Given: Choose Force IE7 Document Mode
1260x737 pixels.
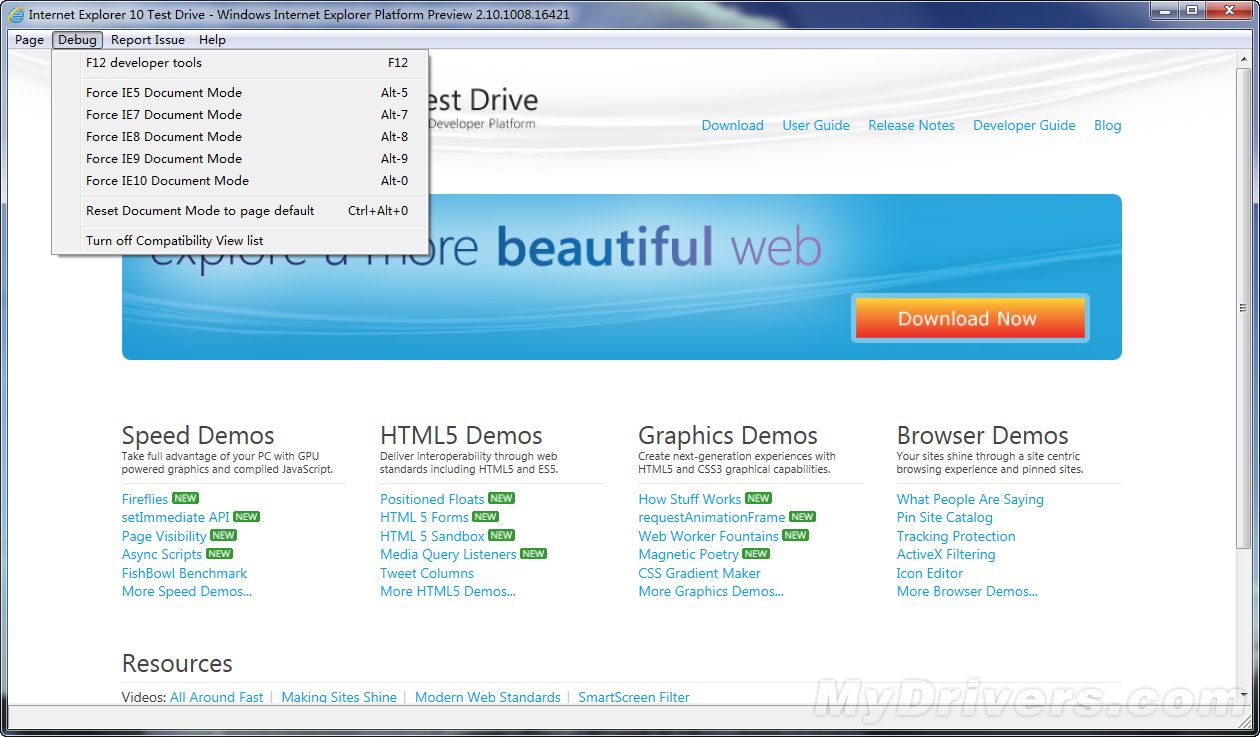Looking at the screenshot, I should (164, 115).
